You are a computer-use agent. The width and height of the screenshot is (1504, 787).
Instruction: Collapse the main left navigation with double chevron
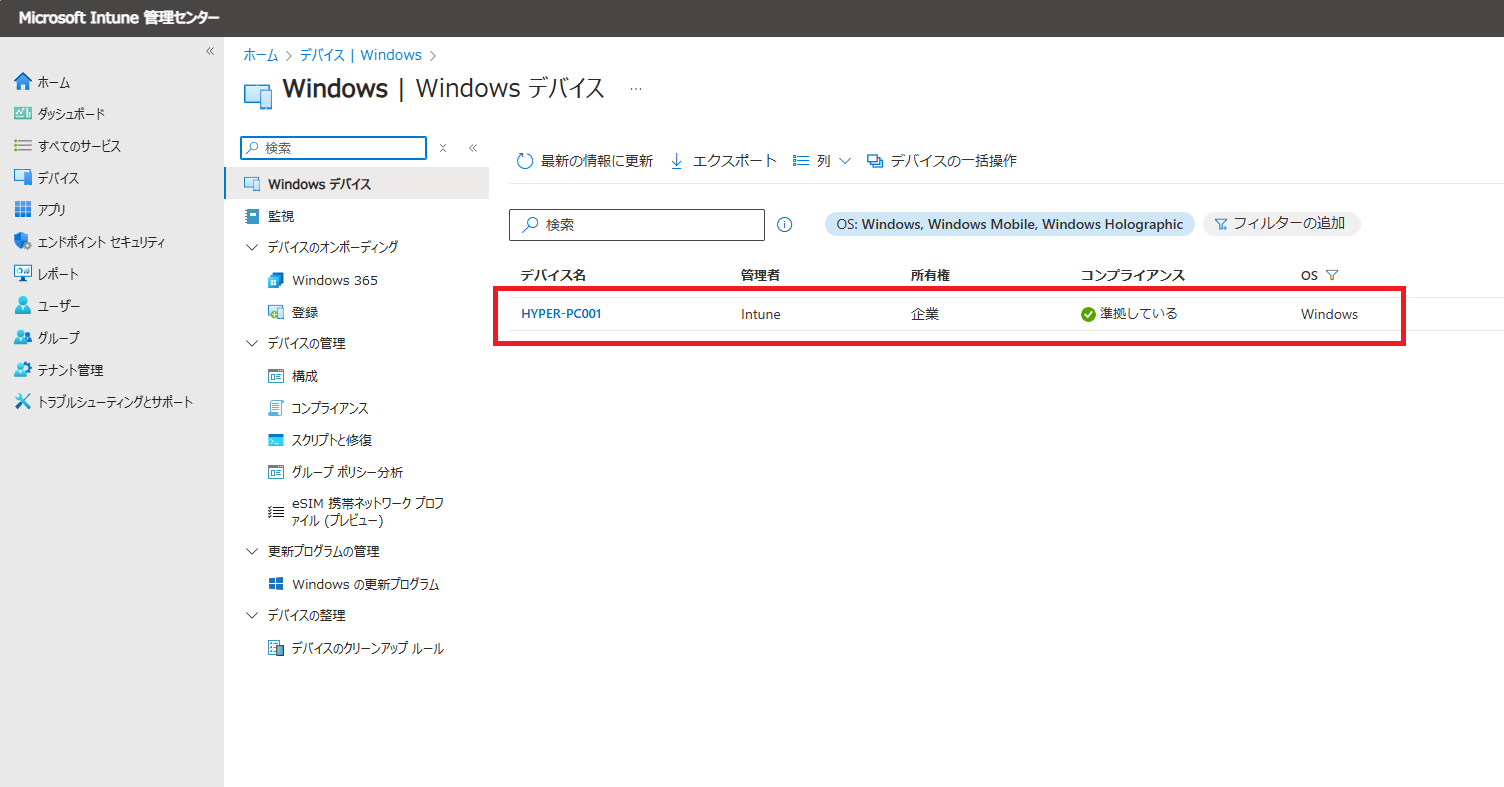(x=210, y=51)
